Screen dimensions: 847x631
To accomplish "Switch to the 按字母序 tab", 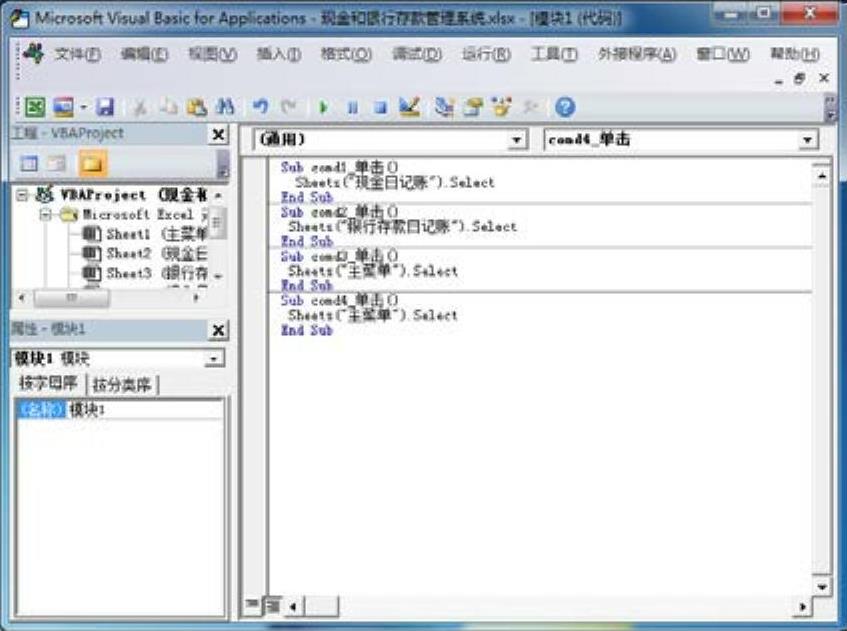I will 49,384.
